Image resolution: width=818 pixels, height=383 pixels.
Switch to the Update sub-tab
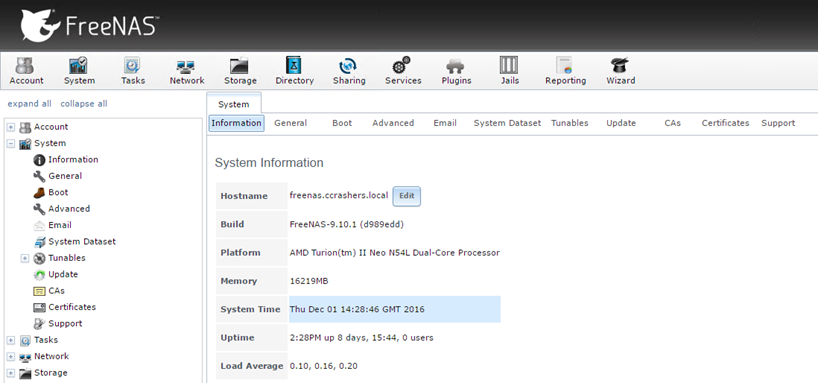click(621, 123)
